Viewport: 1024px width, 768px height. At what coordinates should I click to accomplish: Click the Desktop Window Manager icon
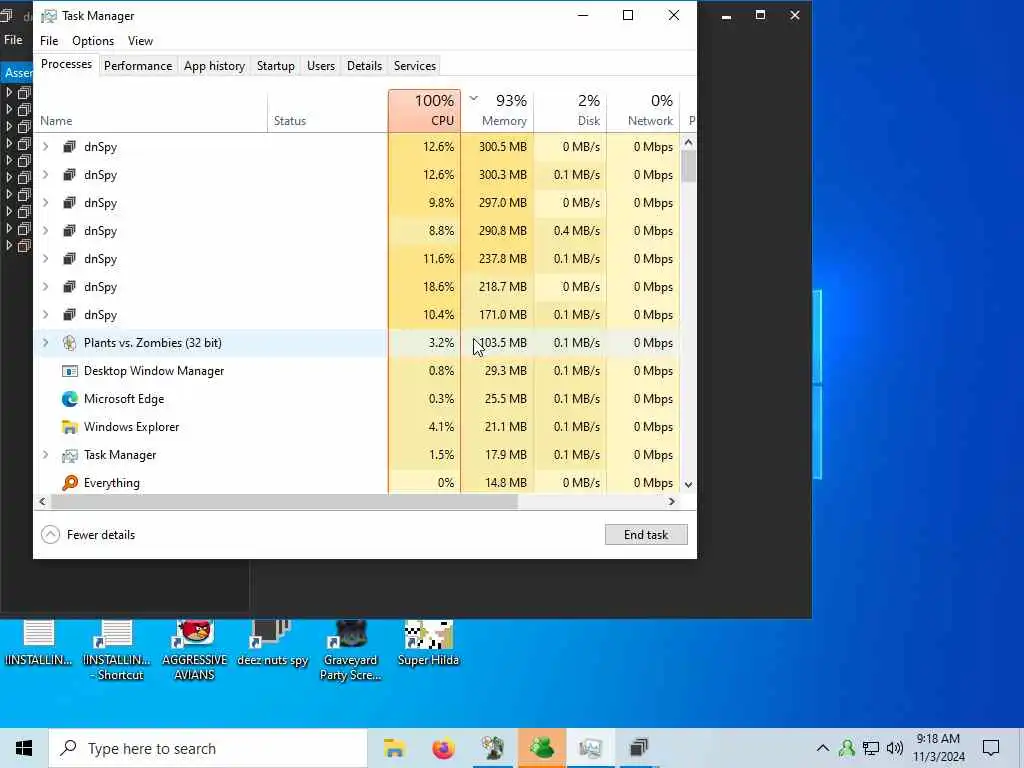point(69,371)
